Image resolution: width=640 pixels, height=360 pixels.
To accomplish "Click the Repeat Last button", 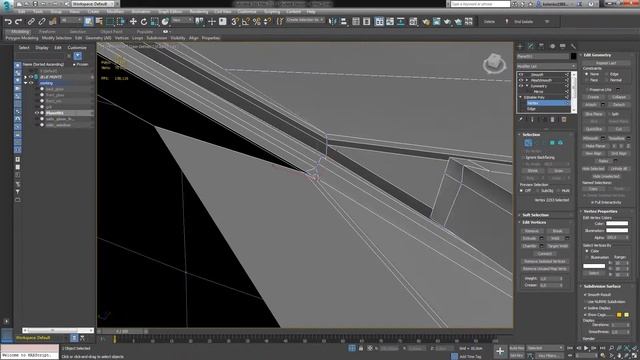I will pyautogui.click(x=606, y=63).
